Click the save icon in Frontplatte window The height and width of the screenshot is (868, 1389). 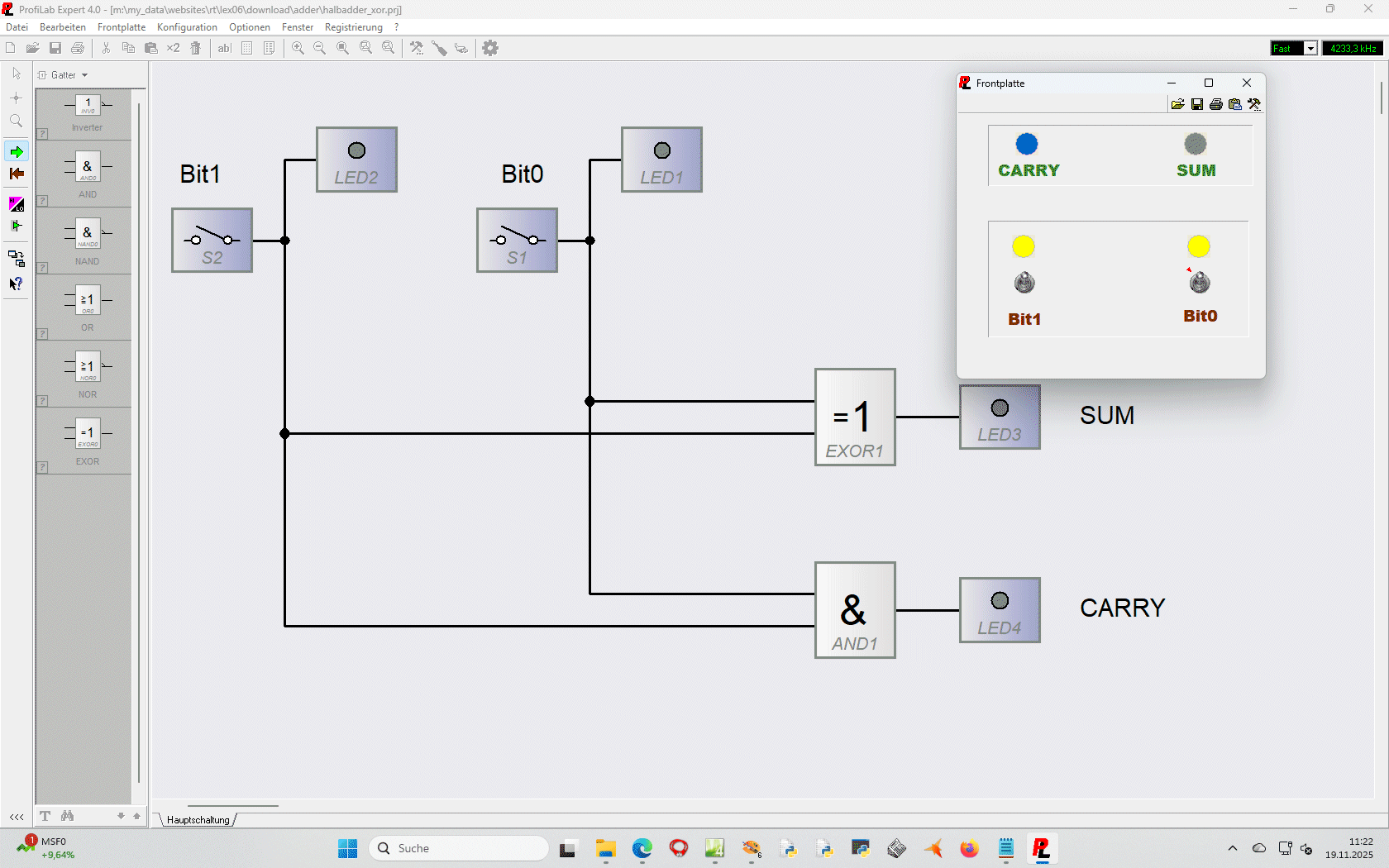click(x=1196, y=104)
